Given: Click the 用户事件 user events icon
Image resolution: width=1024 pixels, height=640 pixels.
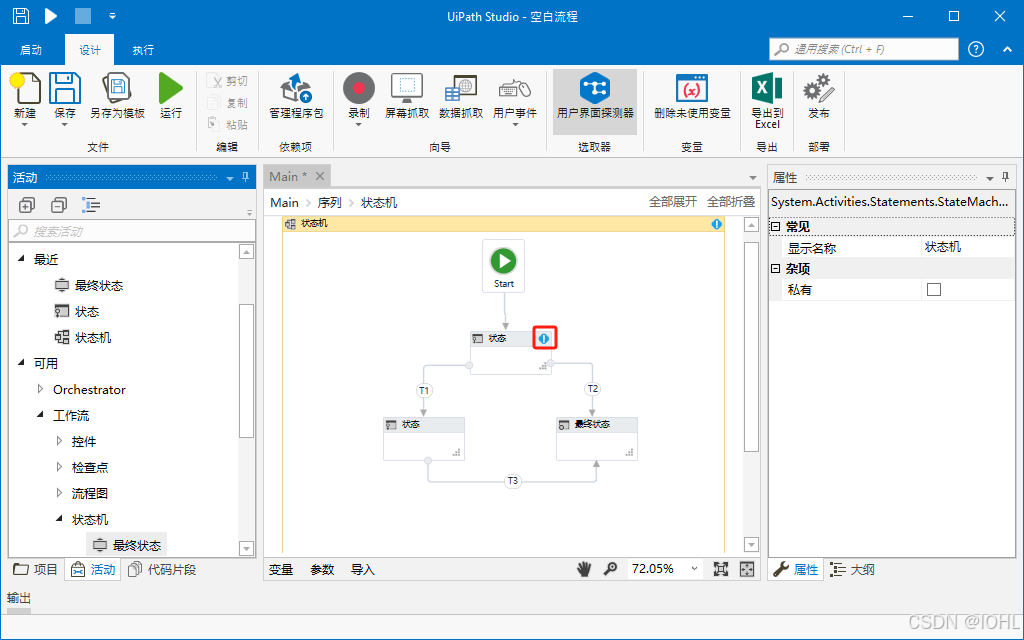Looking at the screenshot, I should pos(515,88).
